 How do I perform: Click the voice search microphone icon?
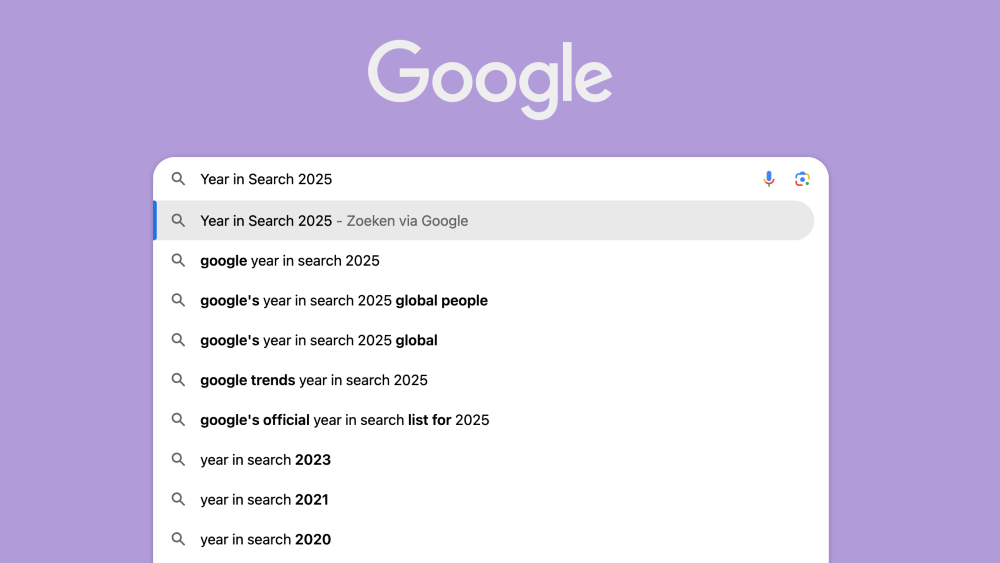[x=769, y=179]
